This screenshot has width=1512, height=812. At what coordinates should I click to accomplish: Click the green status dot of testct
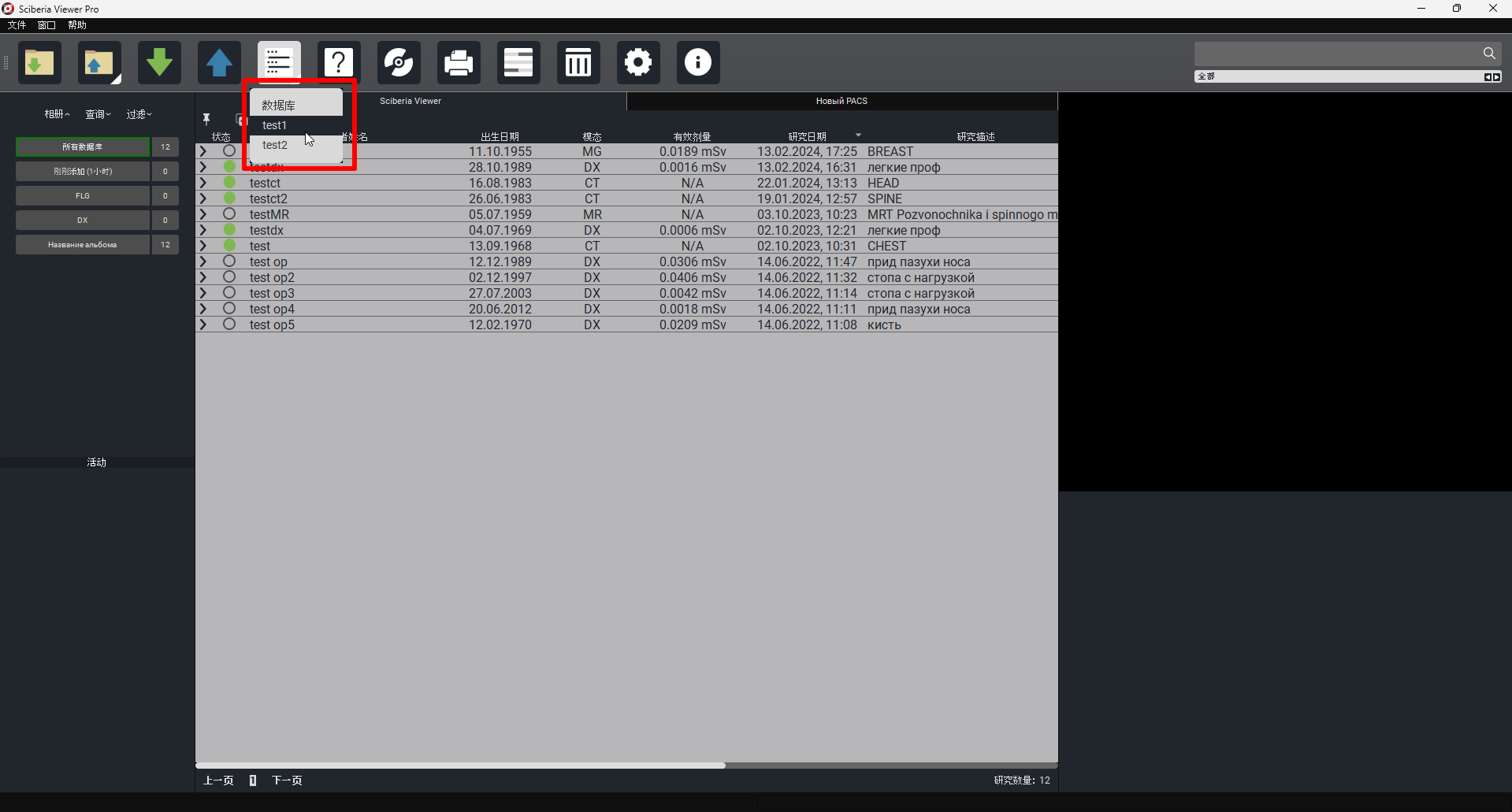pos(229,182)
